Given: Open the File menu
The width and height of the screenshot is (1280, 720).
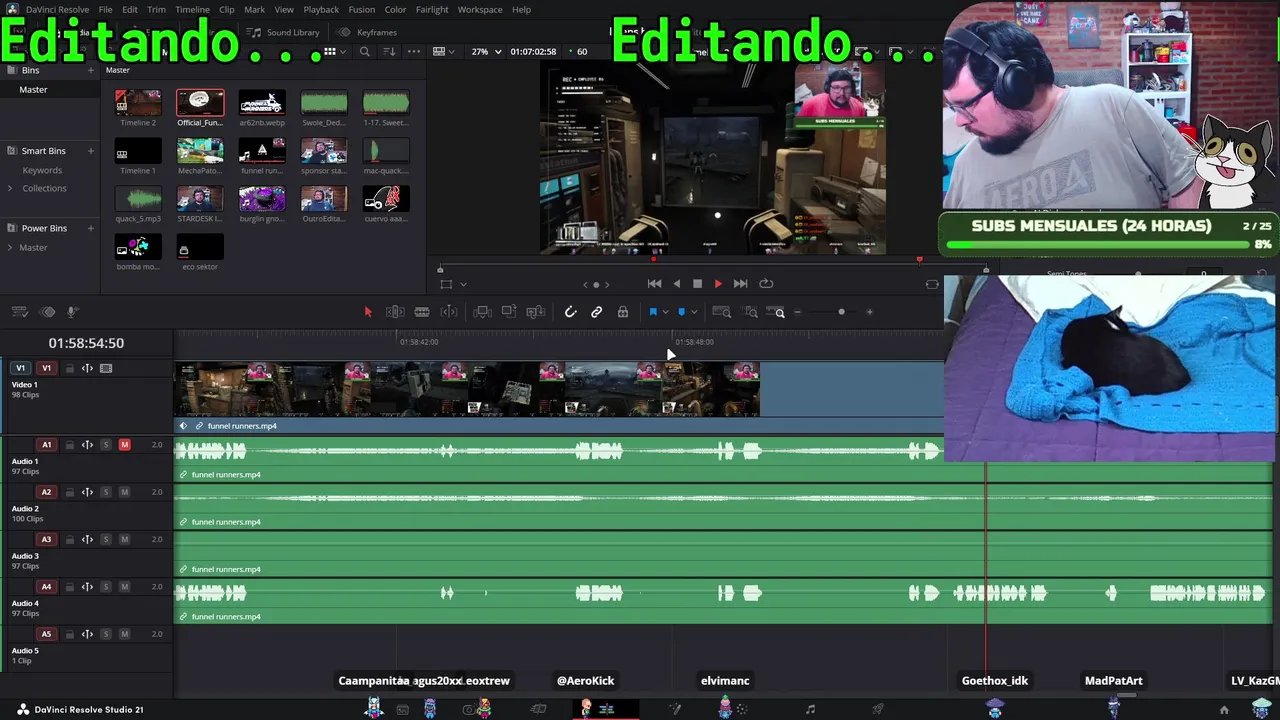Looking at the screenshot, I should pyautogui.click(x=105, y=9).
